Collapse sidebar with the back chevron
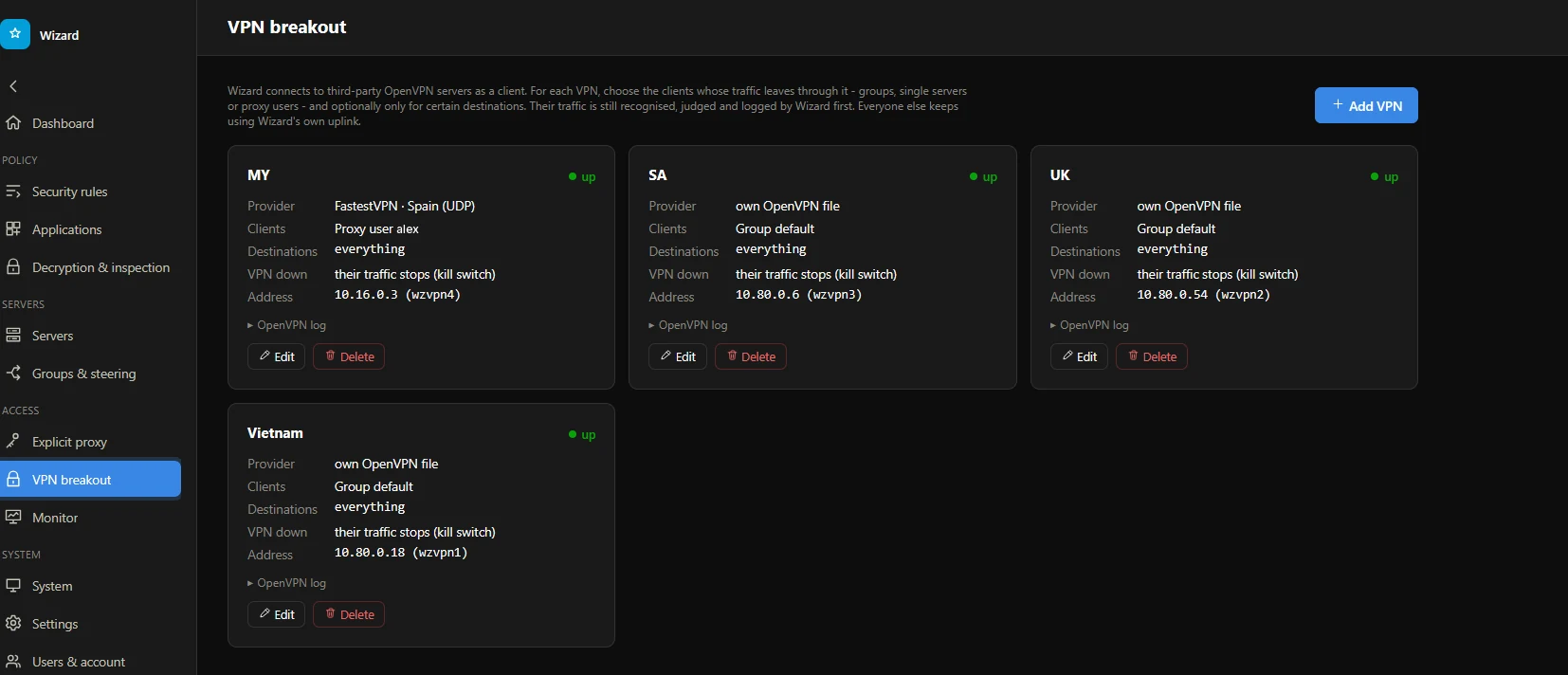Screen dimensions: 1568x675 point(13,86)
